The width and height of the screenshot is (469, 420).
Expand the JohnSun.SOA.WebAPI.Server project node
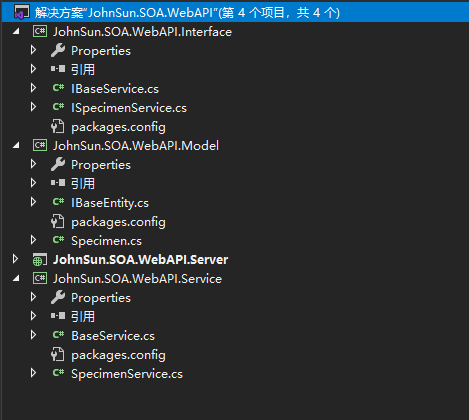15,259
